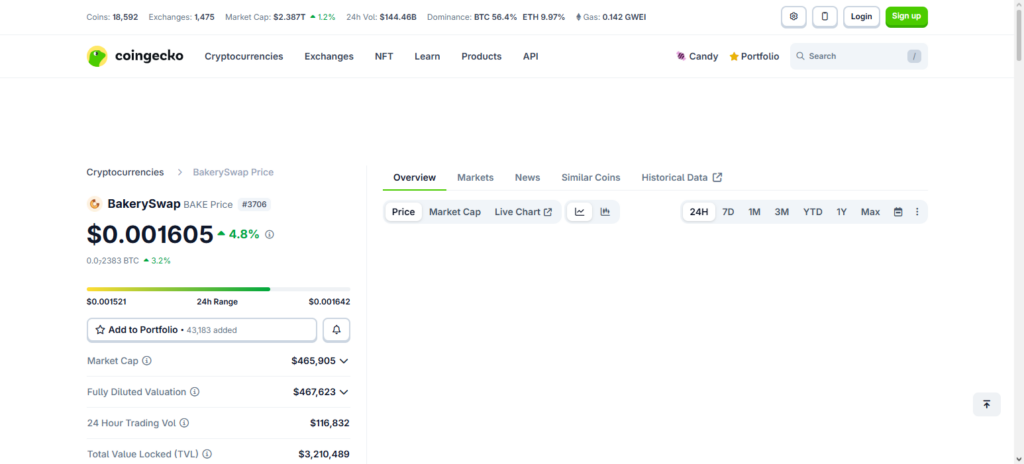Select the 7D time range
Viewport: 1024px width, 464px height.
coord(728,212)
